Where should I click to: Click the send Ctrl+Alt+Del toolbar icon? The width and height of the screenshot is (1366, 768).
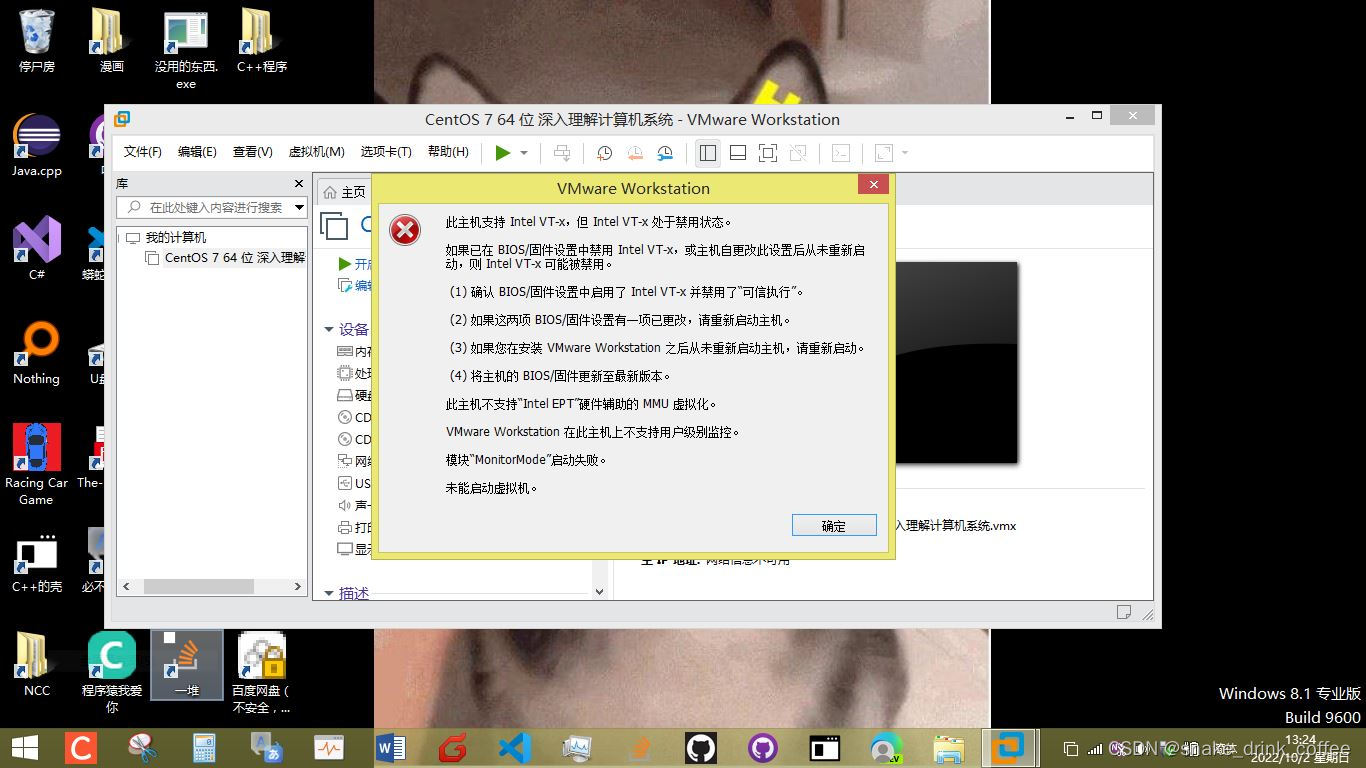pos(562,152)
